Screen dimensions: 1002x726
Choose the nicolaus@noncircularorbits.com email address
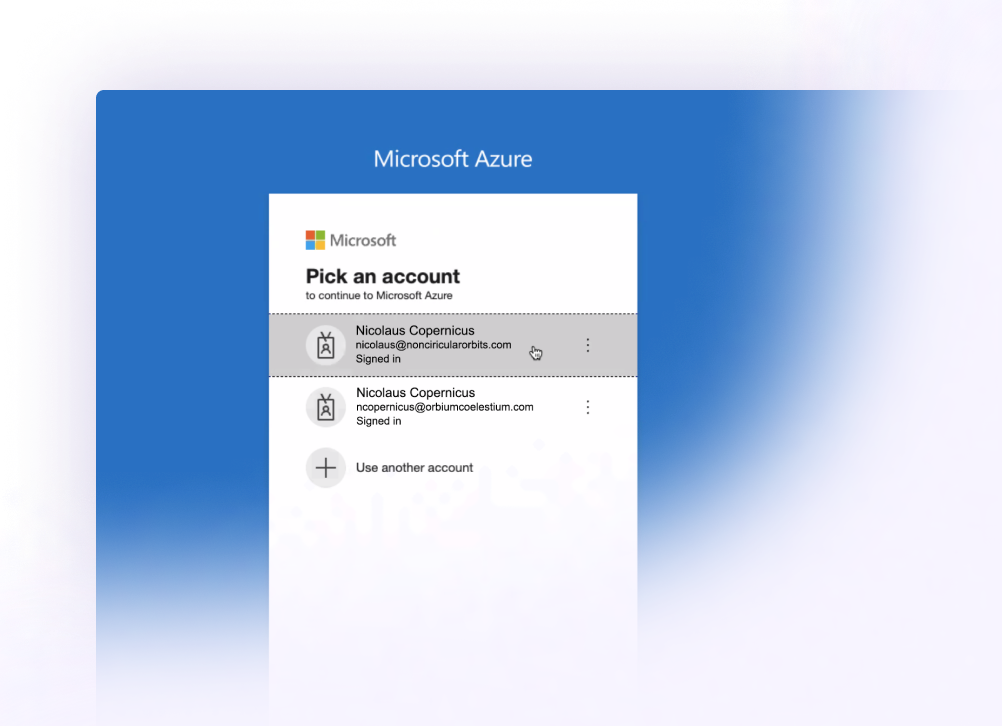(433, 345)
